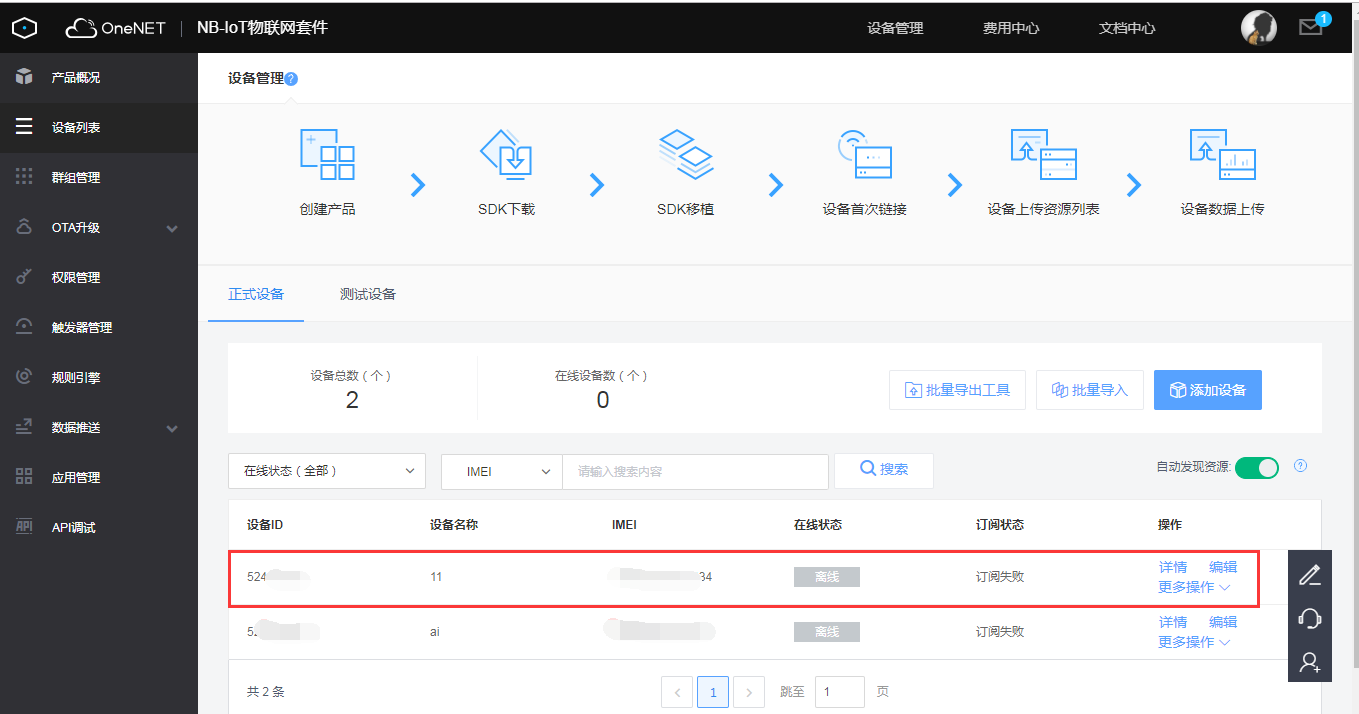Click the search content input field

coord(695,471)
